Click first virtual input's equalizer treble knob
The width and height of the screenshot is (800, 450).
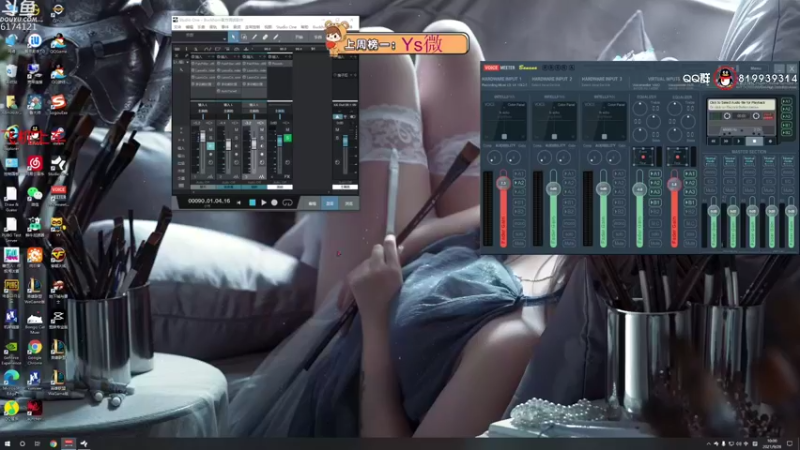point(640,108)
